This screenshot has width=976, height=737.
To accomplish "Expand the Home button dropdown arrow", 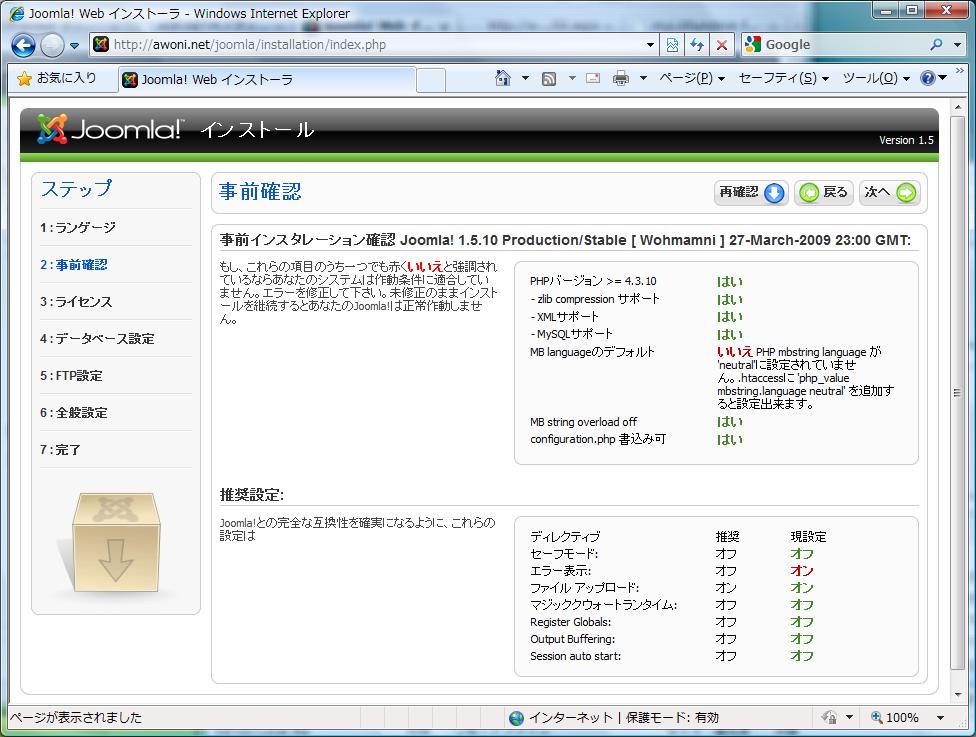I will (x=525, y=78).
